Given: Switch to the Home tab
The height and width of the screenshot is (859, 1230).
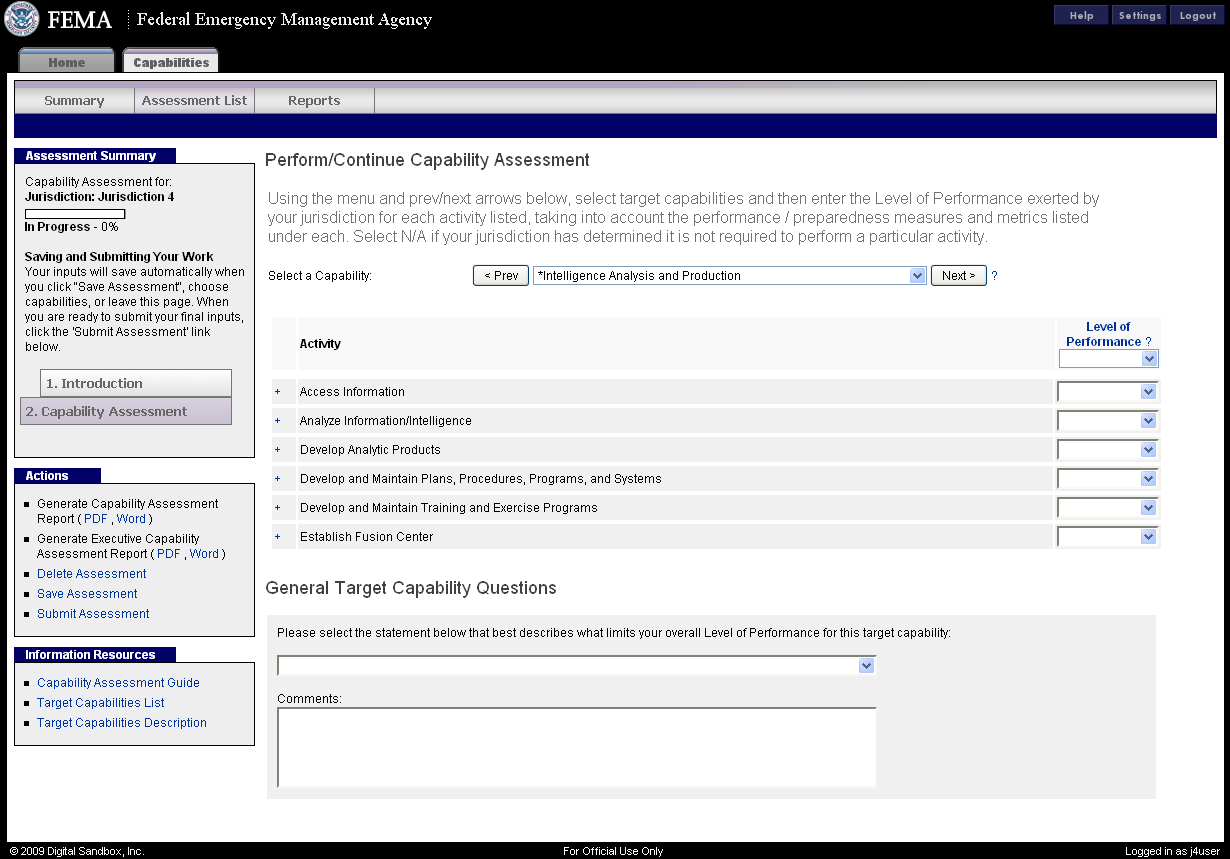Looking at the screenshot, I should tap(67, 62).
